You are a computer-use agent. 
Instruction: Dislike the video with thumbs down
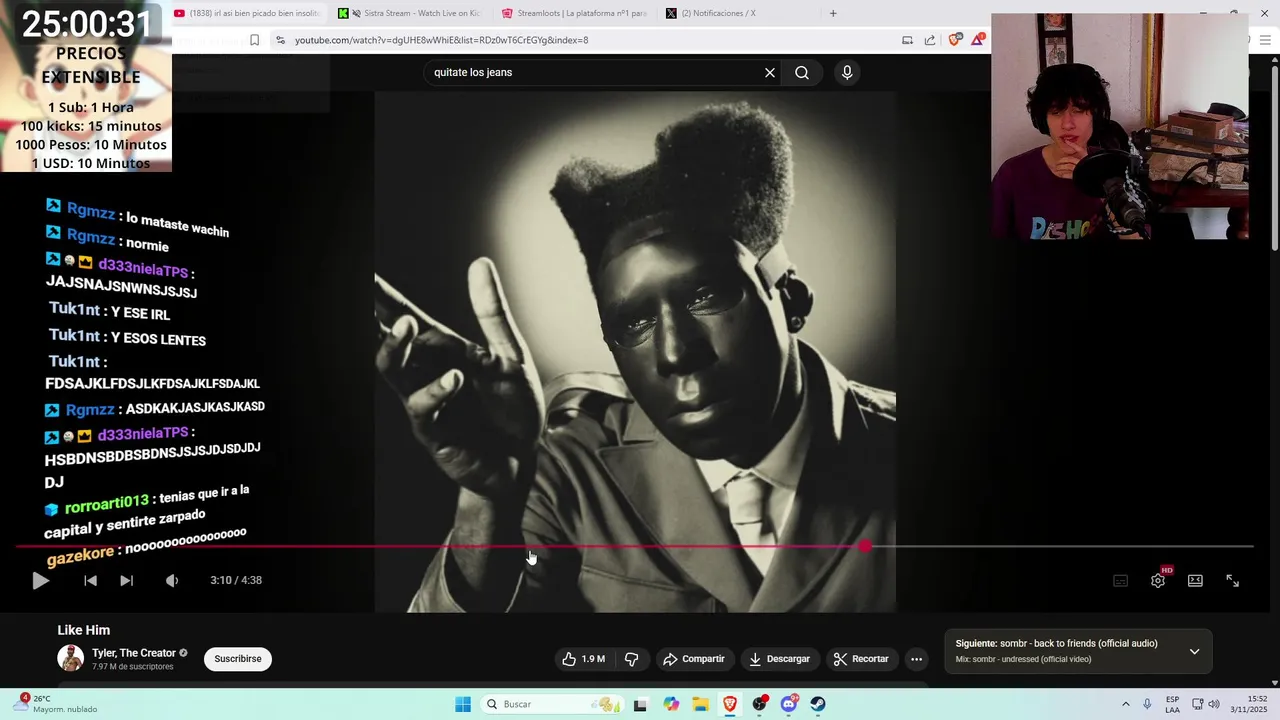[x=632, y=659]
